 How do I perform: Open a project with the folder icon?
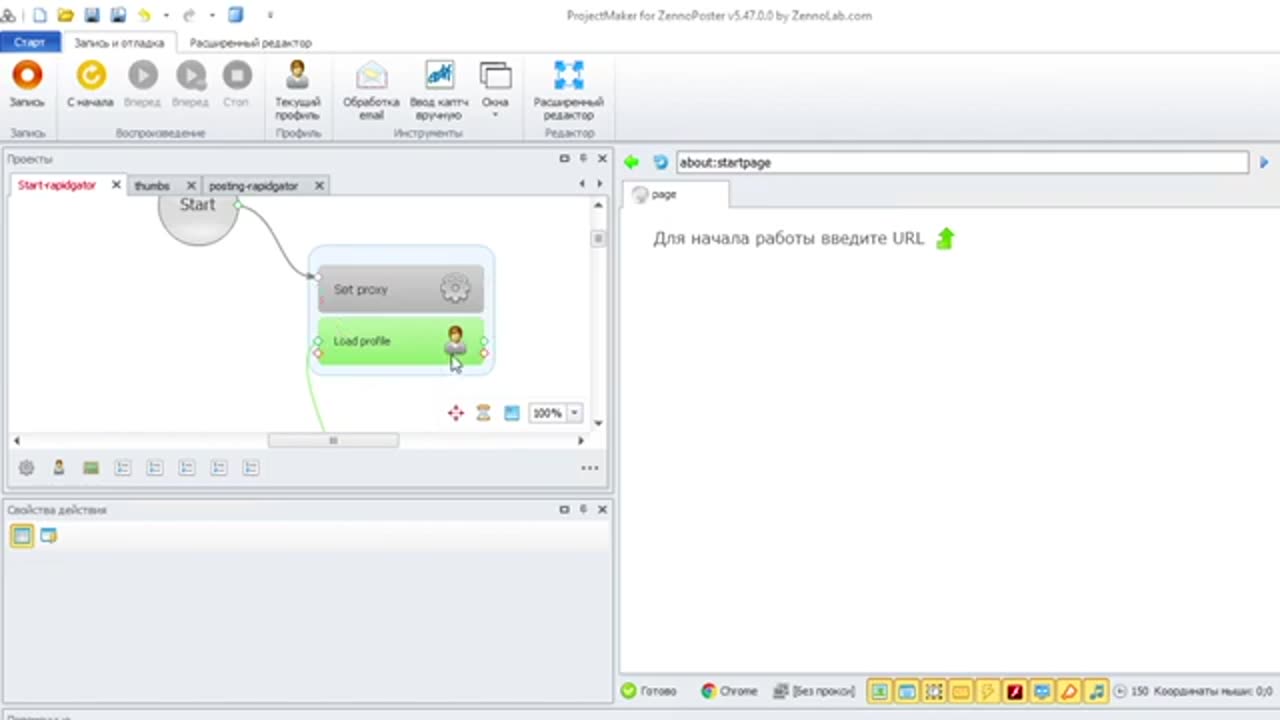(x=66, y=15)
